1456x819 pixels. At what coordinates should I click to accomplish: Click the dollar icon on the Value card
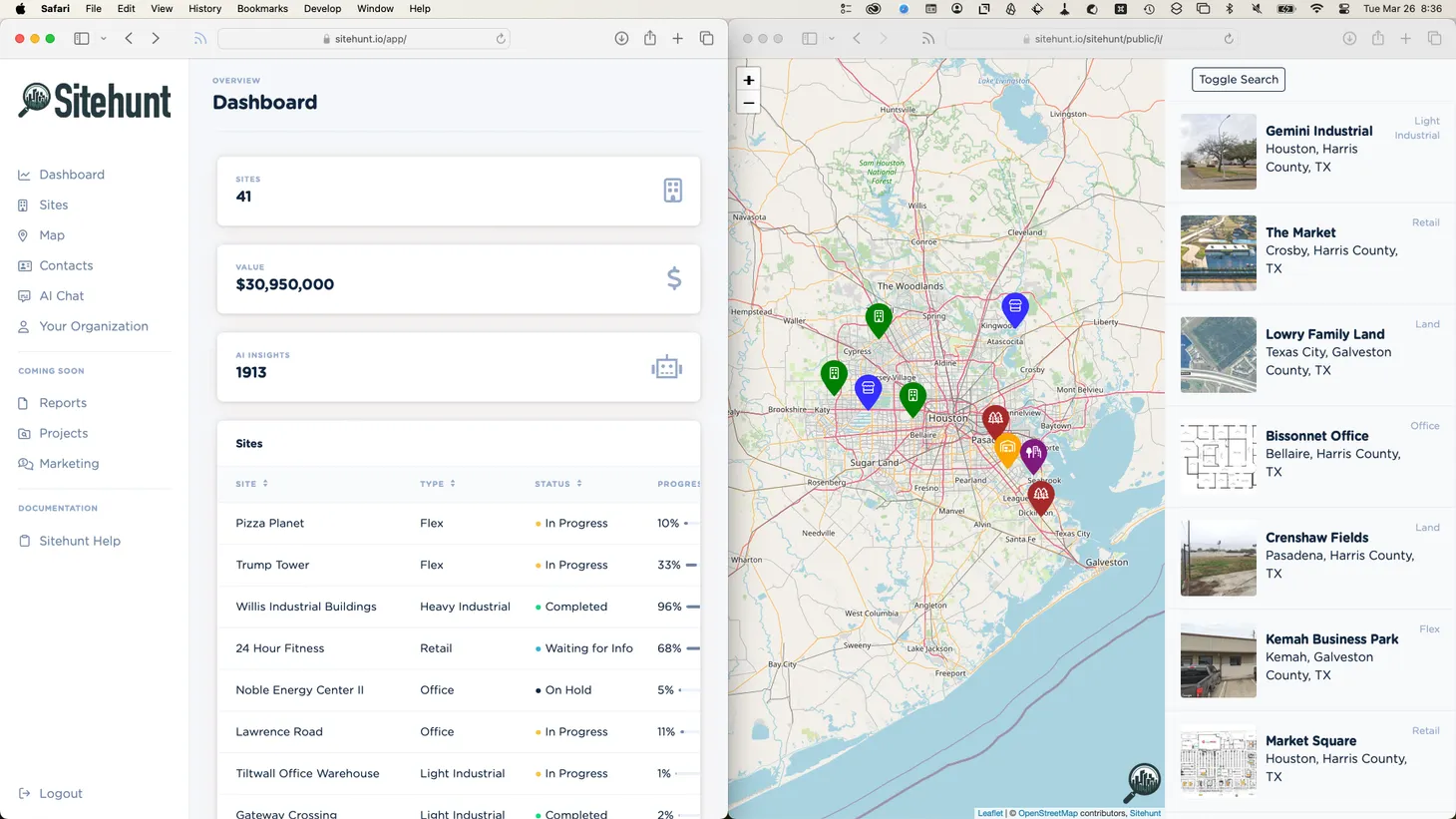pyautogui.click(x=673, y=279)
